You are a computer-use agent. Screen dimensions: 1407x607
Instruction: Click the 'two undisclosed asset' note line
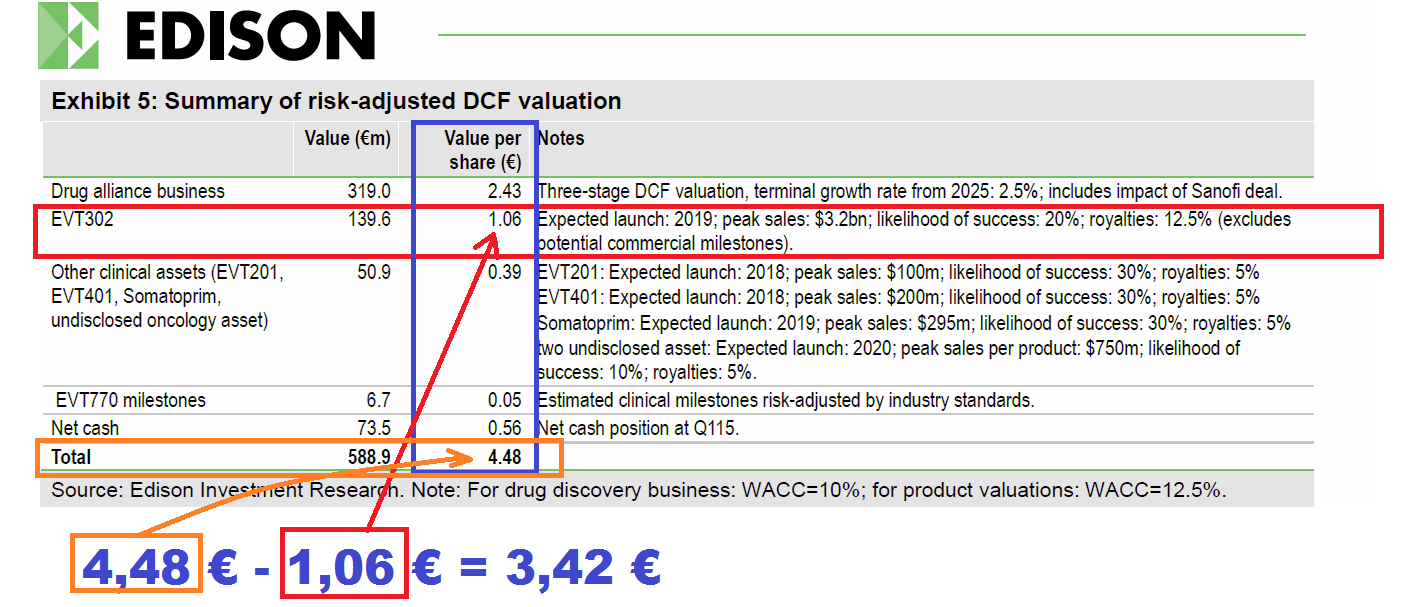(889, 360)
